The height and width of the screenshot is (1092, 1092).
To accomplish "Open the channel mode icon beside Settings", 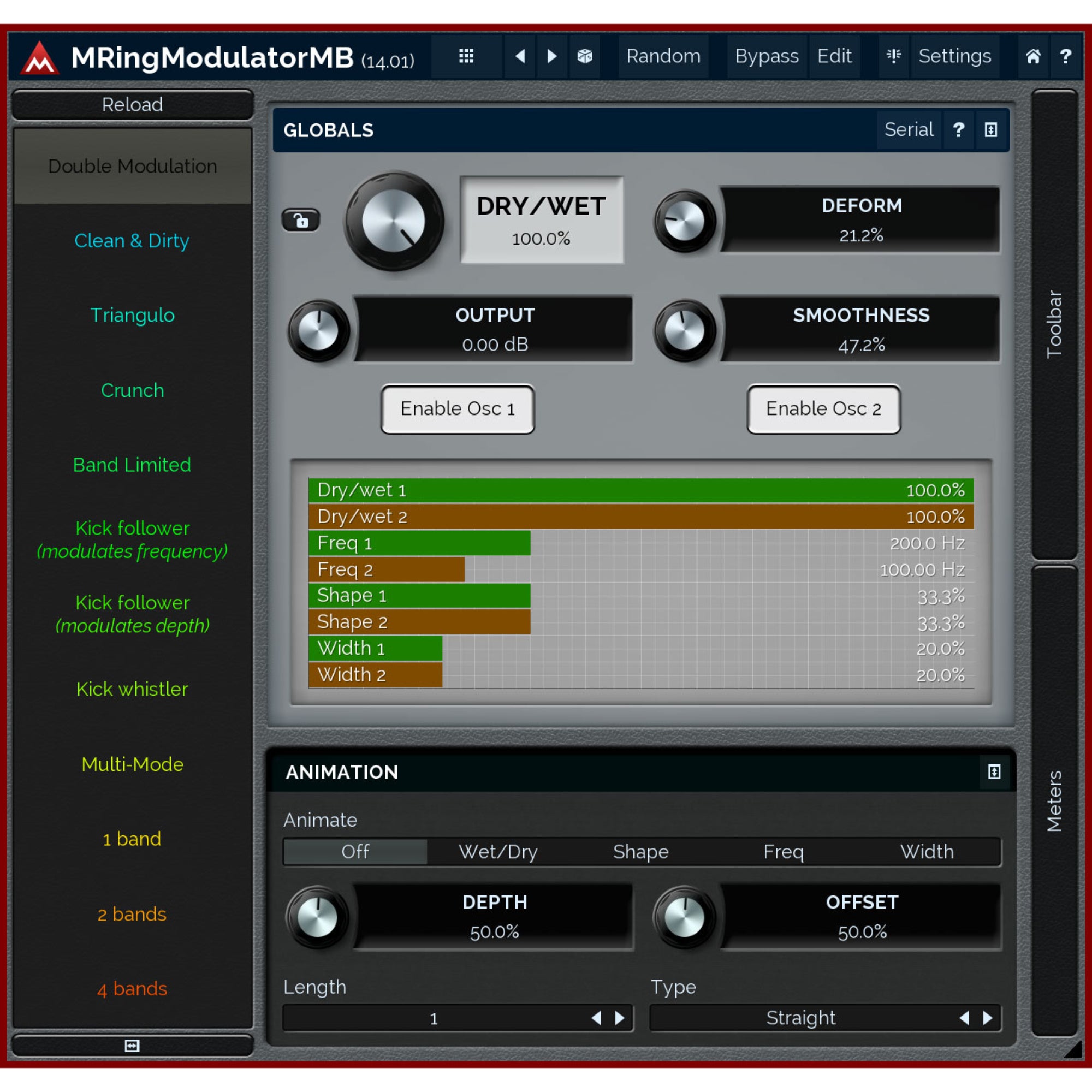I will pyautogui.click(x=894, y=56).
